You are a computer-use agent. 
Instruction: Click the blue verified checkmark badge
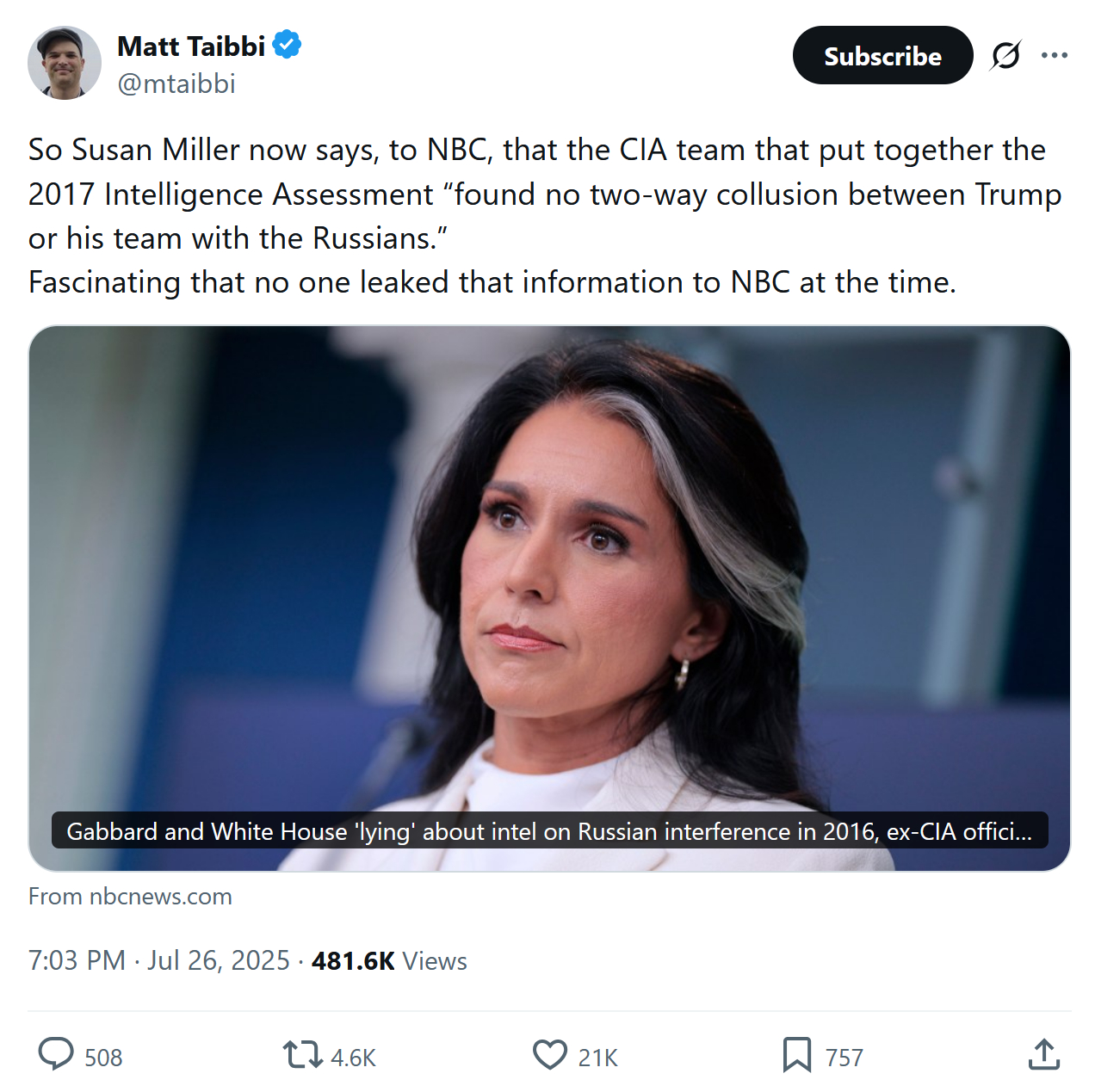click(287, 45)
